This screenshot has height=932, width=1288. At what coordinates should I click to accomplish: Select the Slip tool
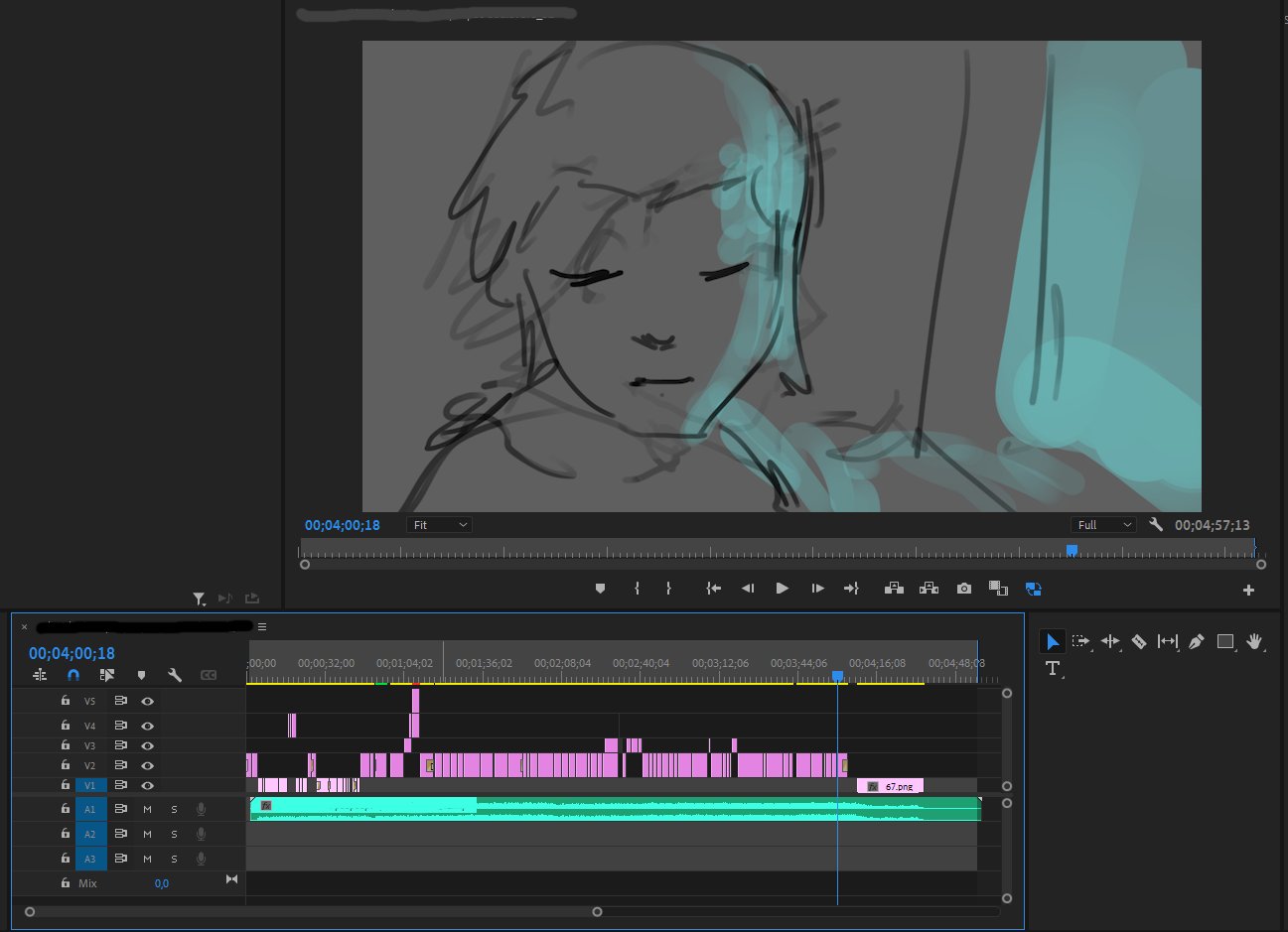(1168, 642)
